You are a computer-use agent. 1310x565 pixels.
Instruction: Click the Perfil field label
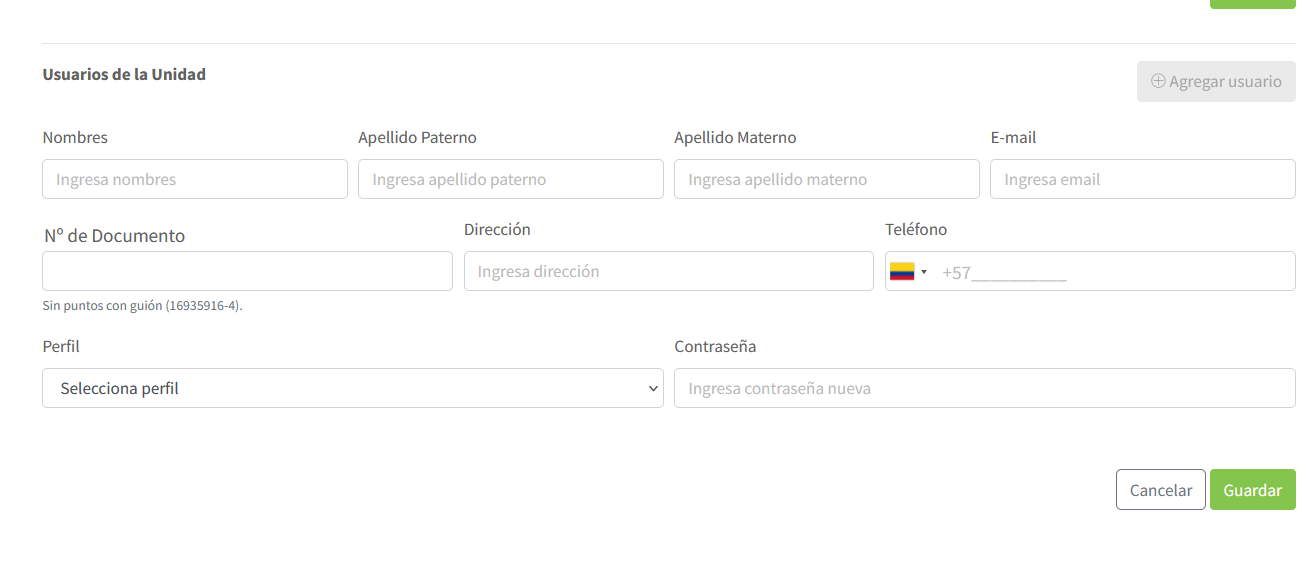61,346
